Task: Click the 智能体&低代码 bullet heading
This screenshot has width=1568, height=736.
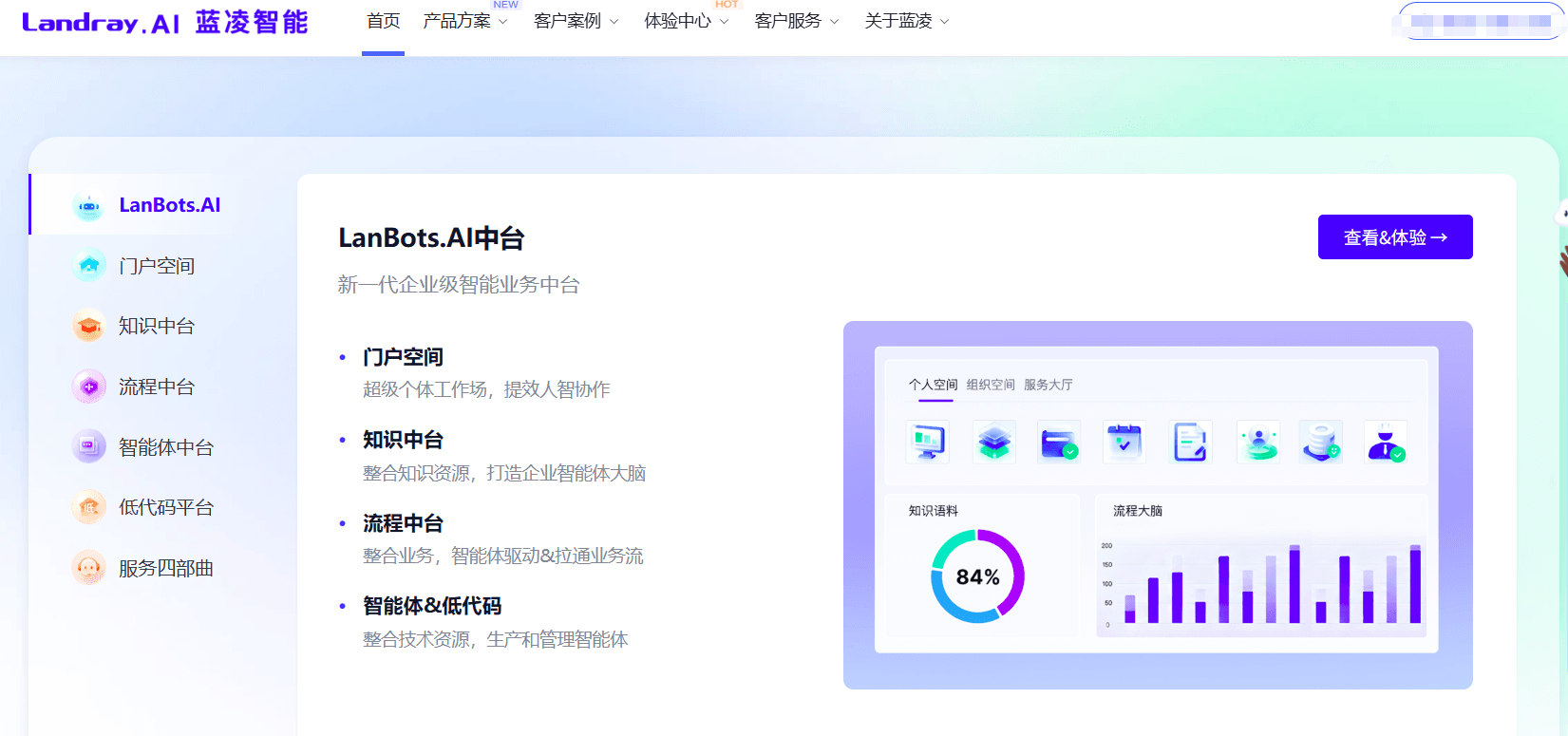Action: tap(432, 606)
